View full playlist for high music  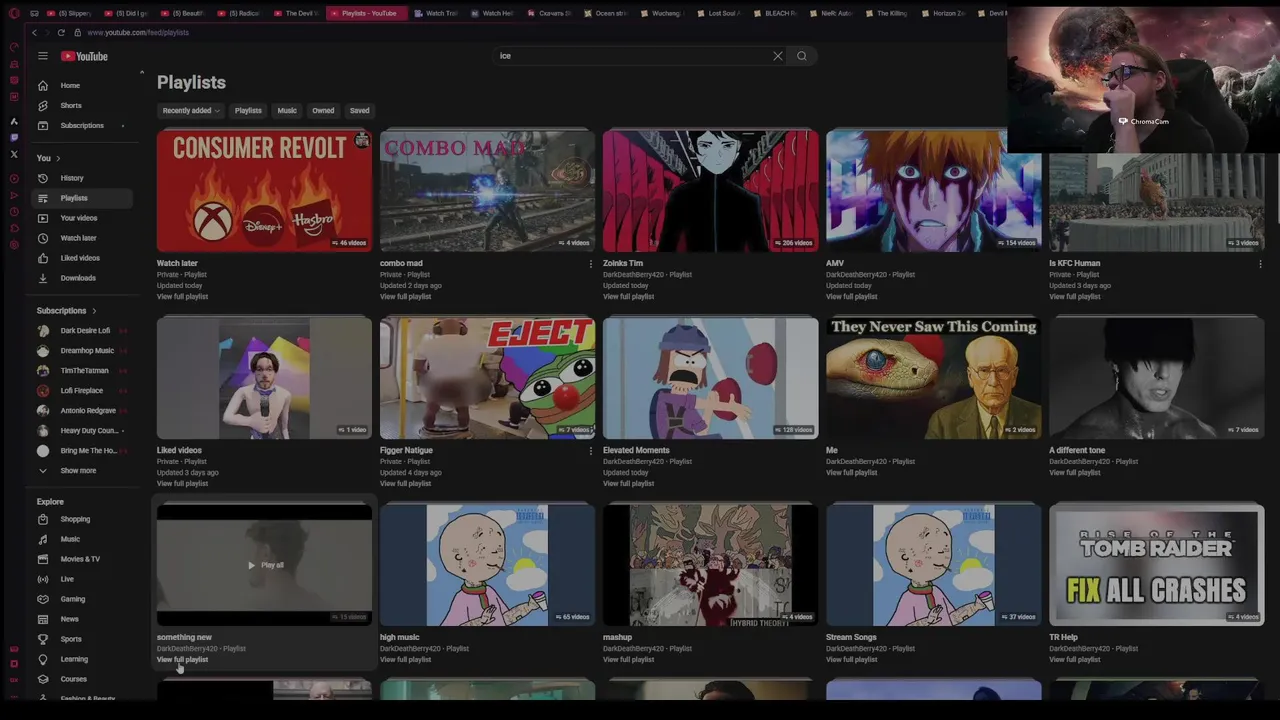405,660
